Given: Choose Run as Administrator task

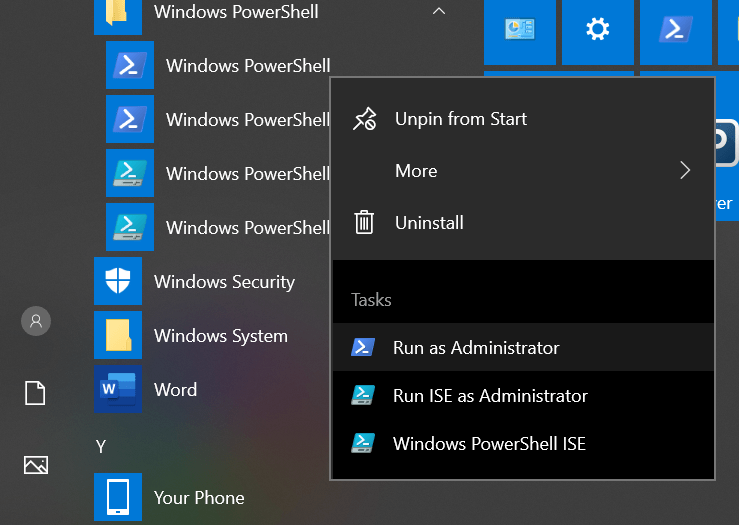Looking at the screenshot, I should (x=476, y=348).
